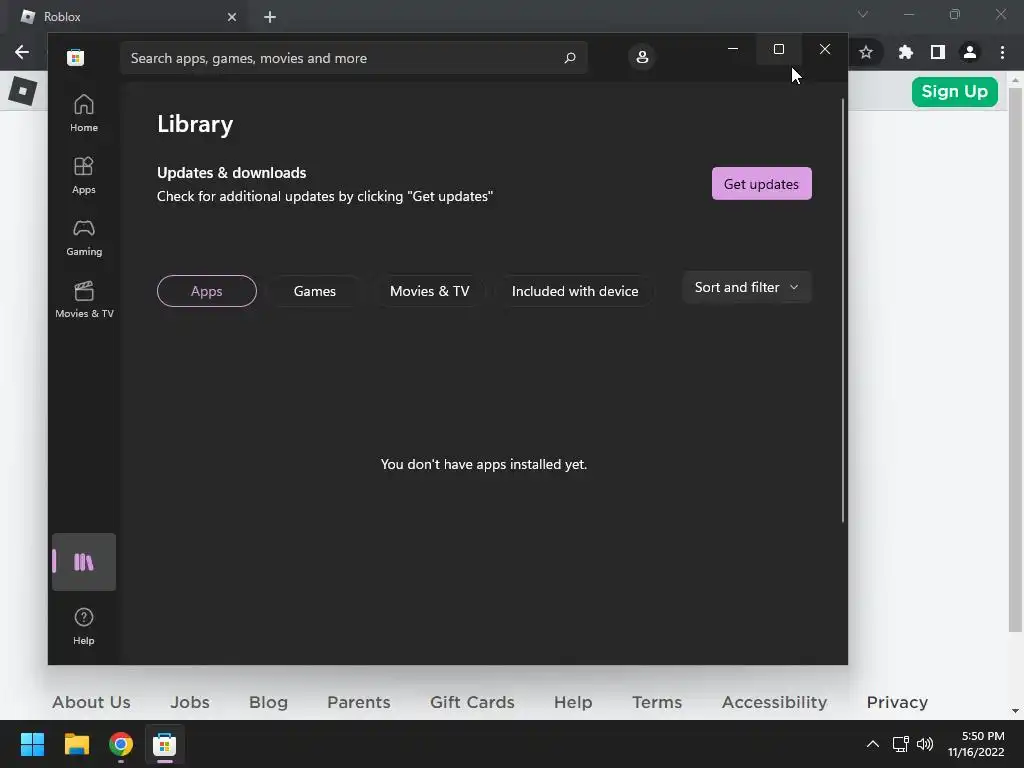Go to Gaming section in sidebar

point(84,237)
